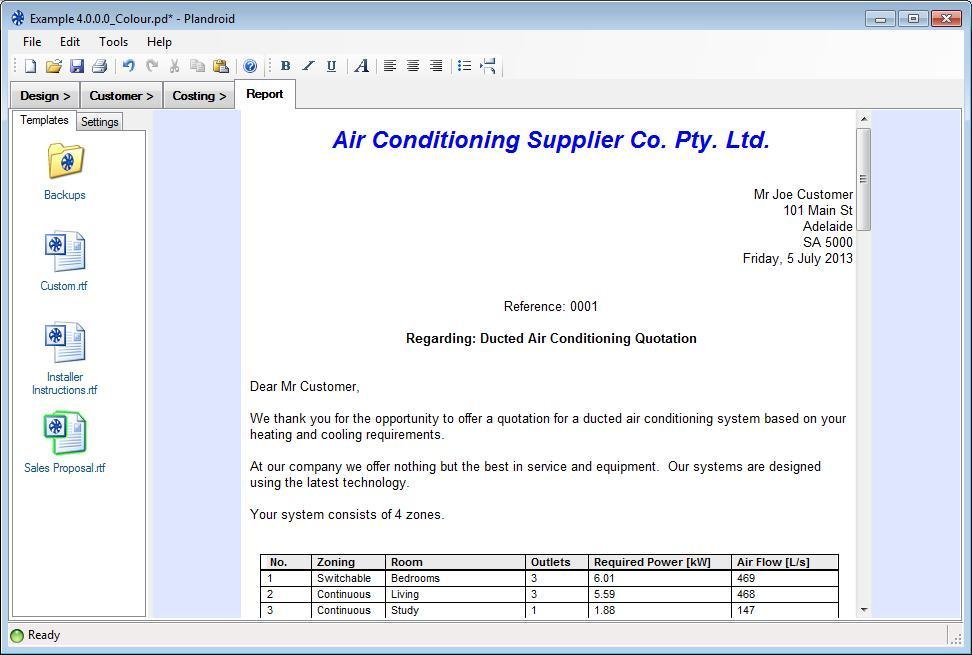Open the font dialog with the A icon

pos(362,66)
